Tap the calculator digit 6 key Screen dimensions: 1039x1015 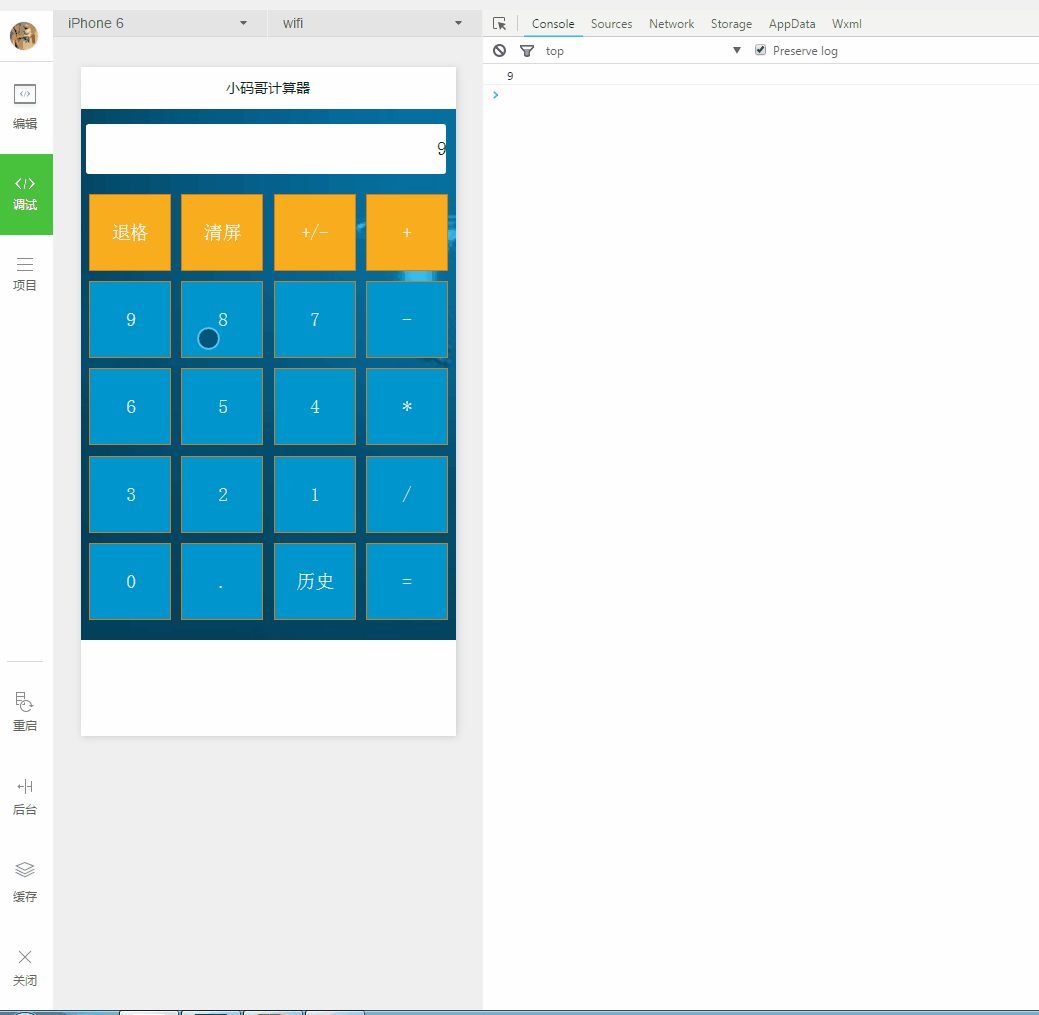pos(130,407)
